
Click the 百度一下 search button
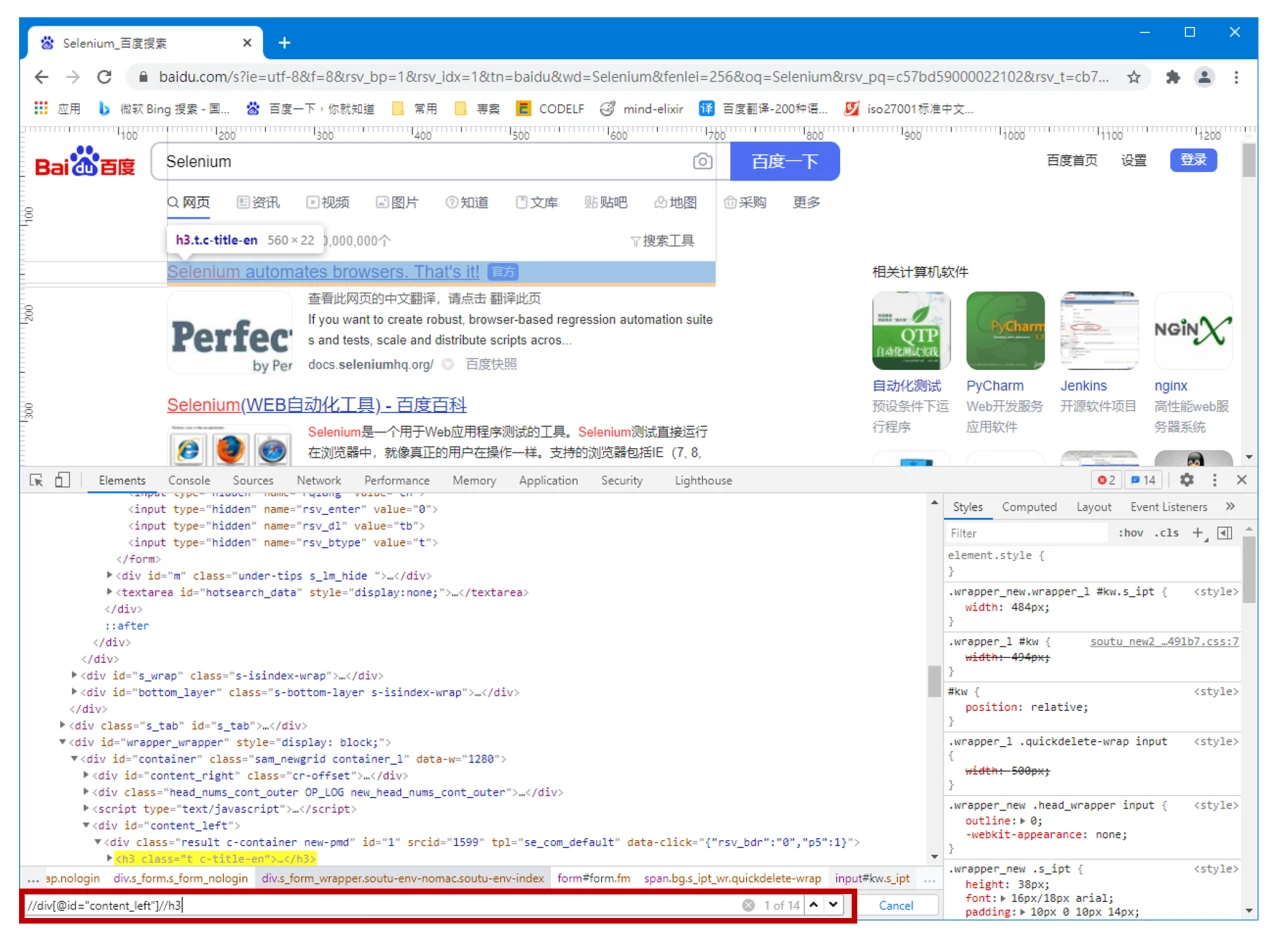pyautogui.click(x=785, y=161)
